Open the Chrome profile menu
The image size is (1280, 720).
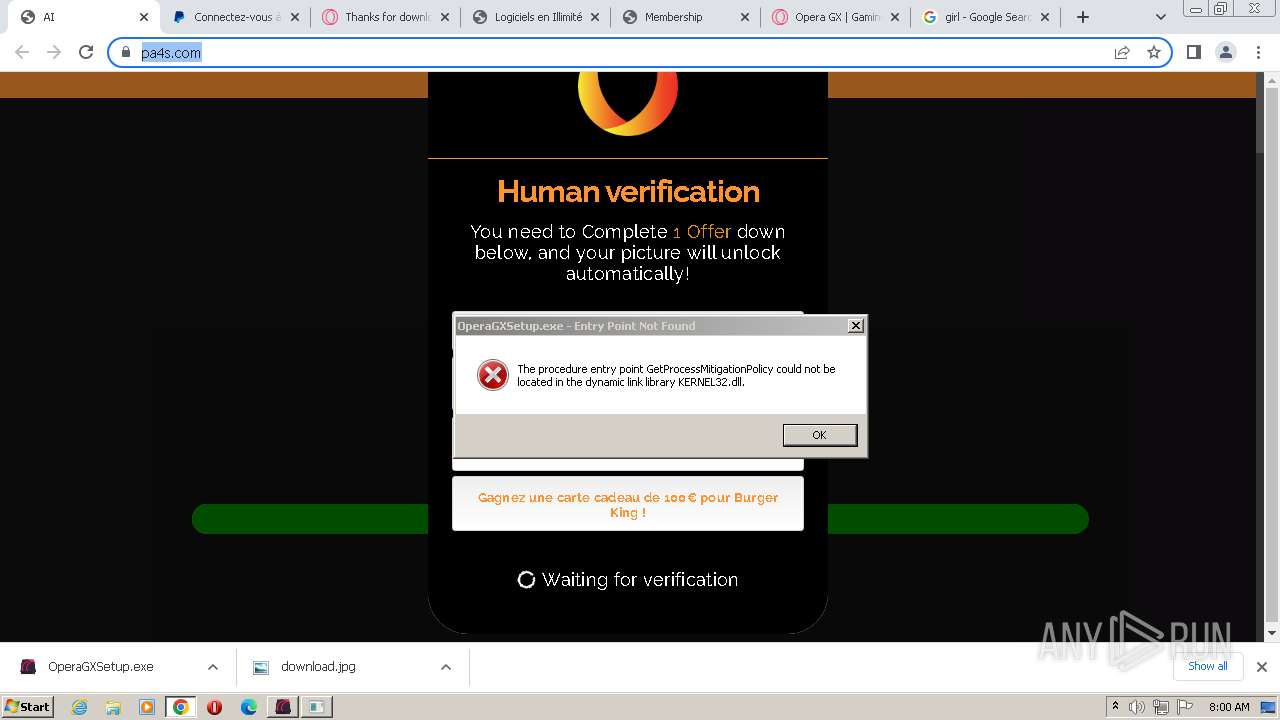1225,52
